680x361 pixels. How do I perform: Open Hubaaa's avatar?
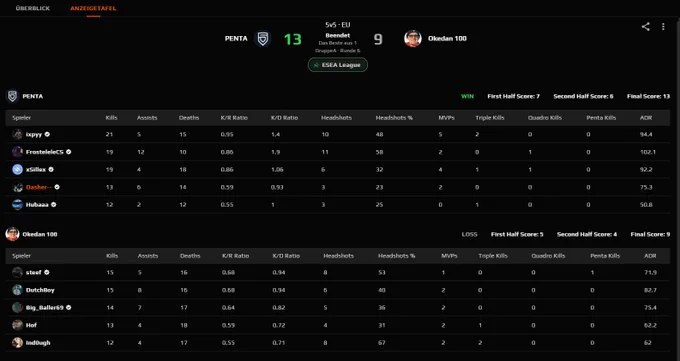tap(17, 205)
